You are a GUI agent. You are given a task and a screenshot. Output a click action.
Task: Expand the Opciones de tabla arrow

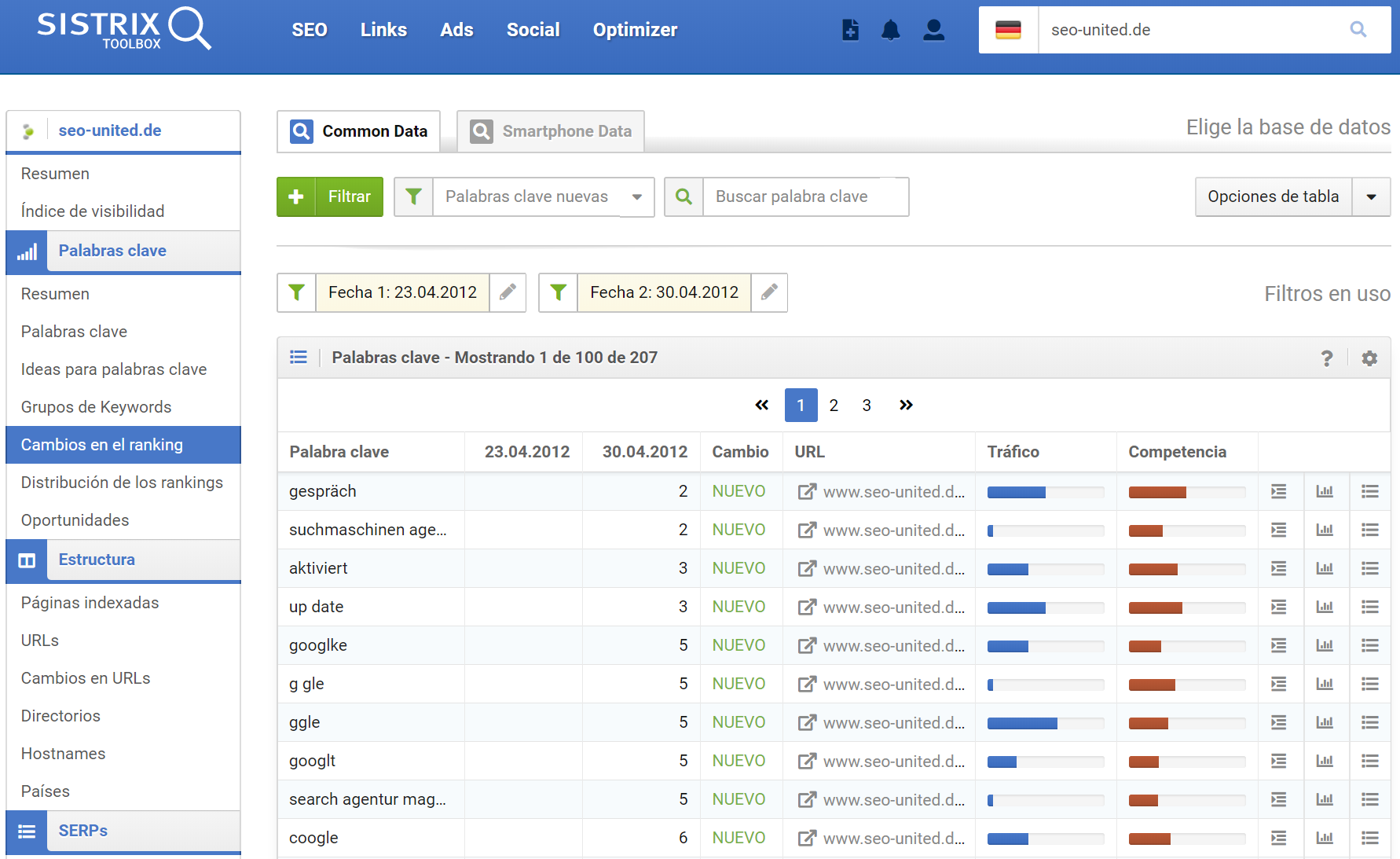1371,197
